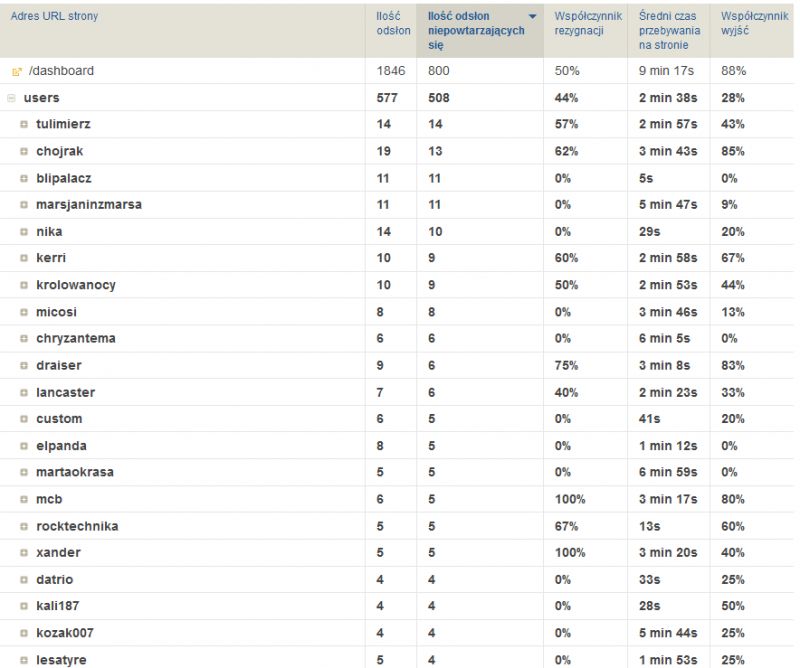Toggle sort arrow on unique pageviews column
Image resolution: width=800 pixels, height=668 pixels.
533,17
